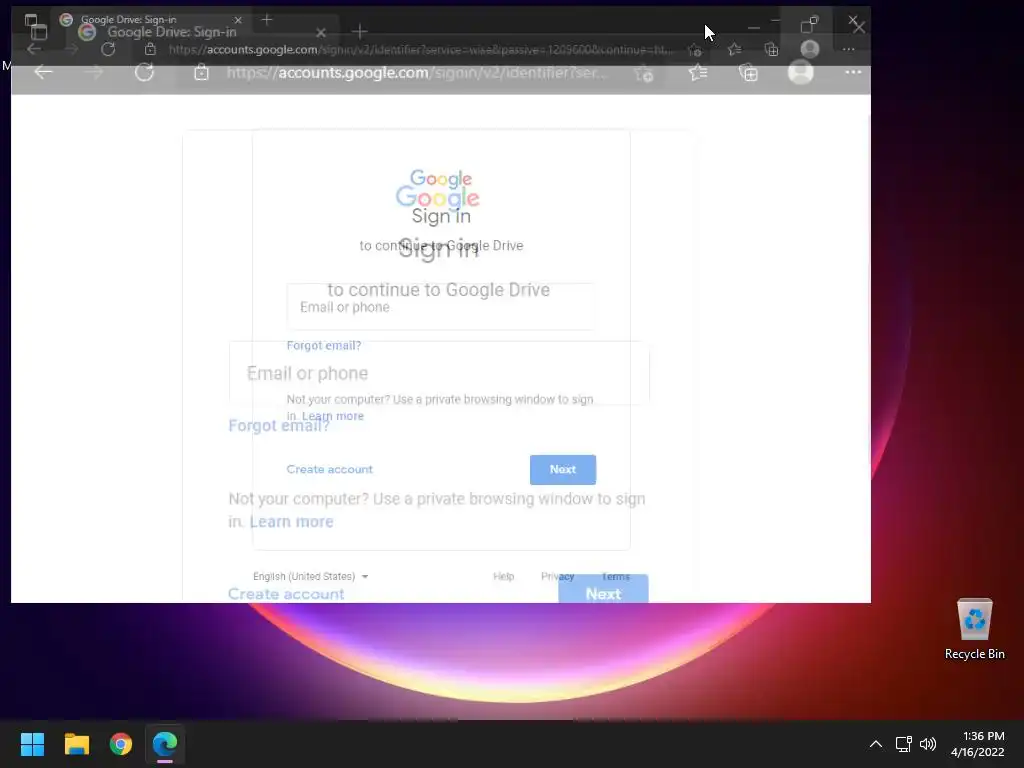Open the Privacy link in the footer
Viewport: 1024px width, 768px height.
[x=557, y=576]
